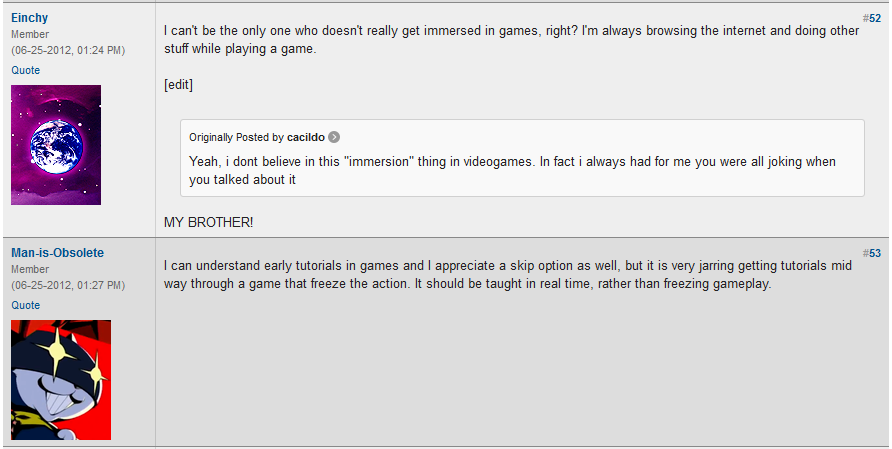Click Man-is-Obsolete's masked character avatar
This screenshot has width=892, height=449.
[61, 380]
